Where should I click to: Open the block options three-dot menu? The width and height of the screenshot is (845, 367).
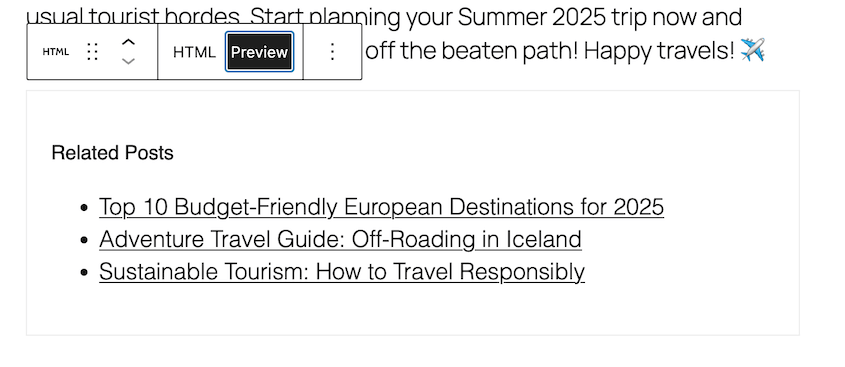click(333, 52)
